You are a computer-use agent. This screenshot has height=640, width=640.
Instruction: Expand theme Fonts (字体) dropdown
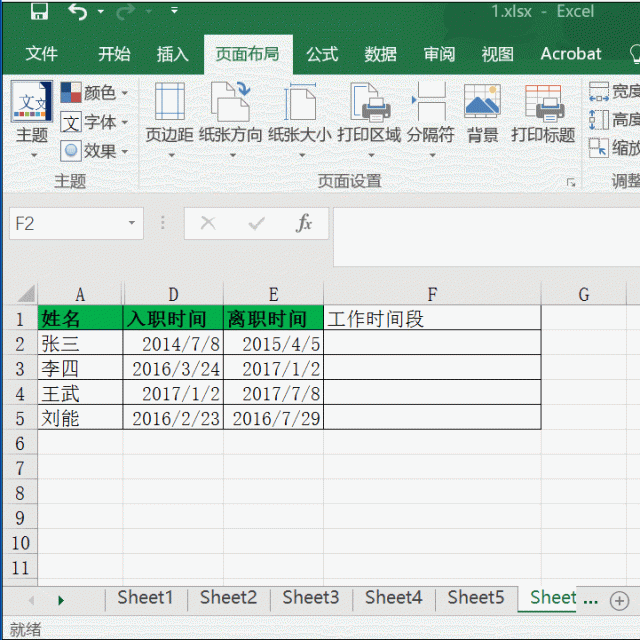tap(95, 122)
